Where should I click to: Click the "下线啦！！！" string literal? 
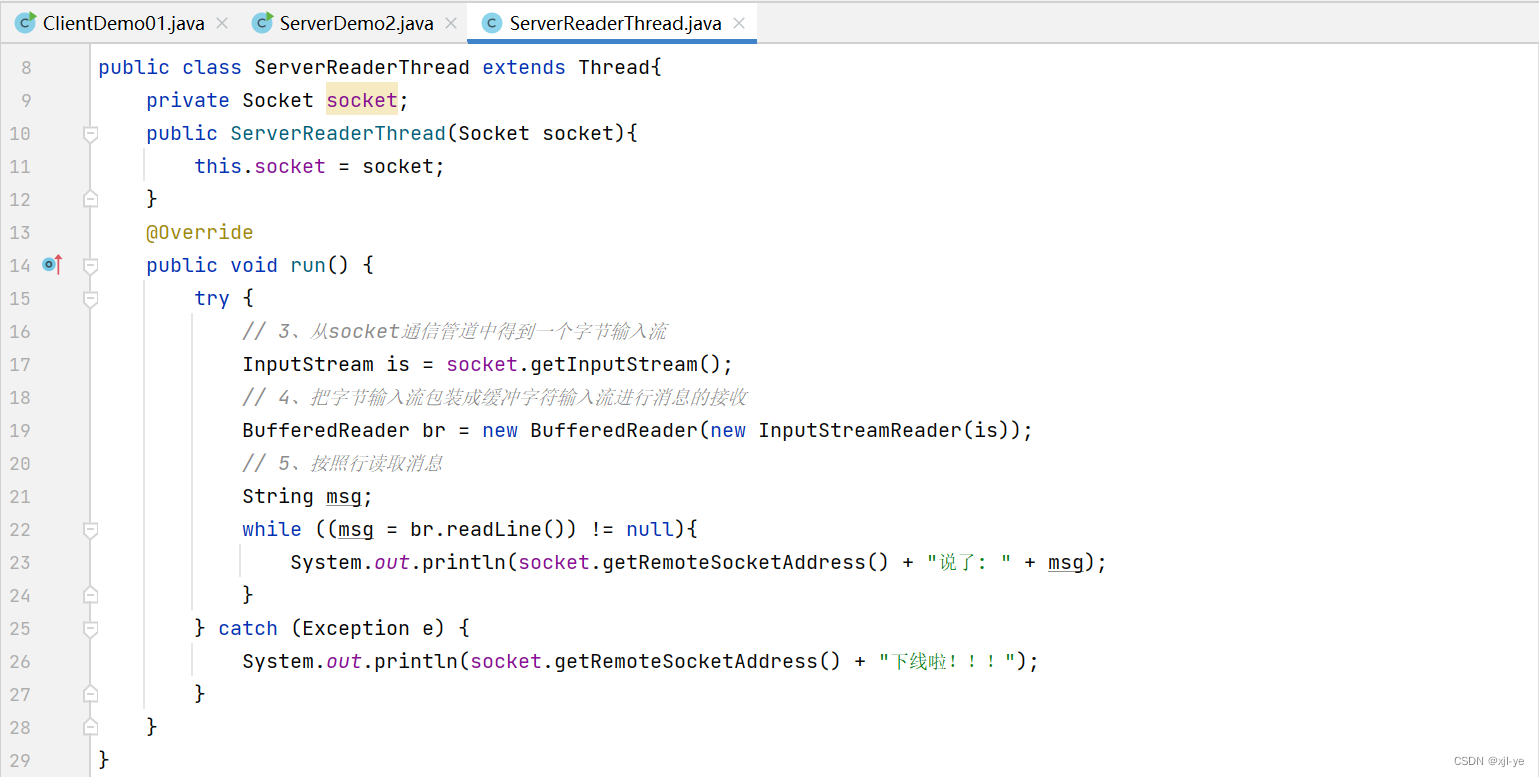coord(948,661)
